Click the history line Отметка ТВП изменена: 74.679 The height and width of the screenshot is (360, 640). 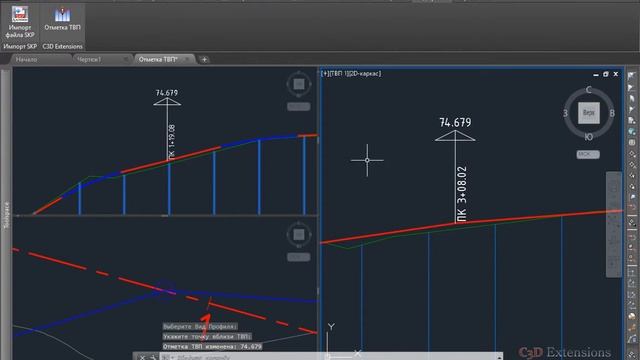pyautogui.click(x=212, y=347)
